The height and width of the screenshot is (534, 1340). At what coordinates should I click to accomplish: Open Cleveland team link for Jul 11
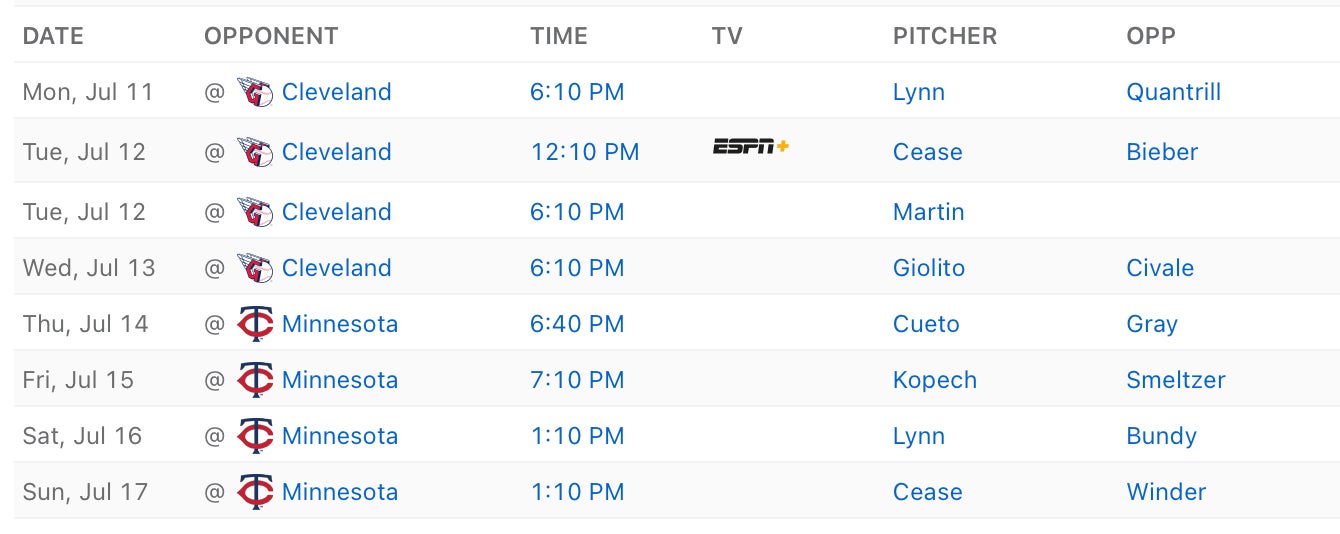pyautogui.click(x=336, y=92)
